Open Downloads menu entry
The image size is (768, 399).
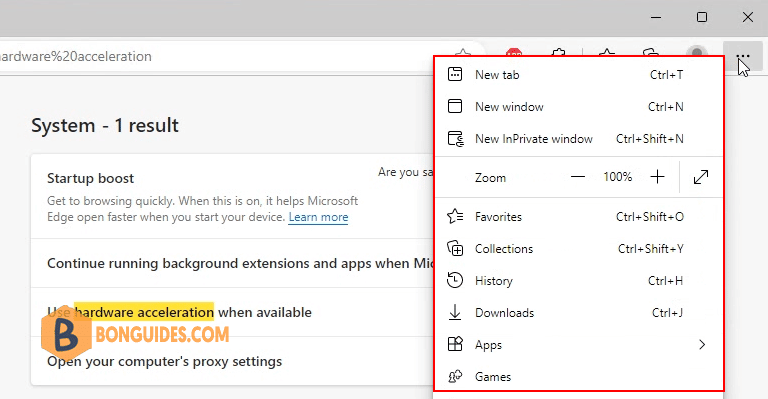click(x=579, y=313)
